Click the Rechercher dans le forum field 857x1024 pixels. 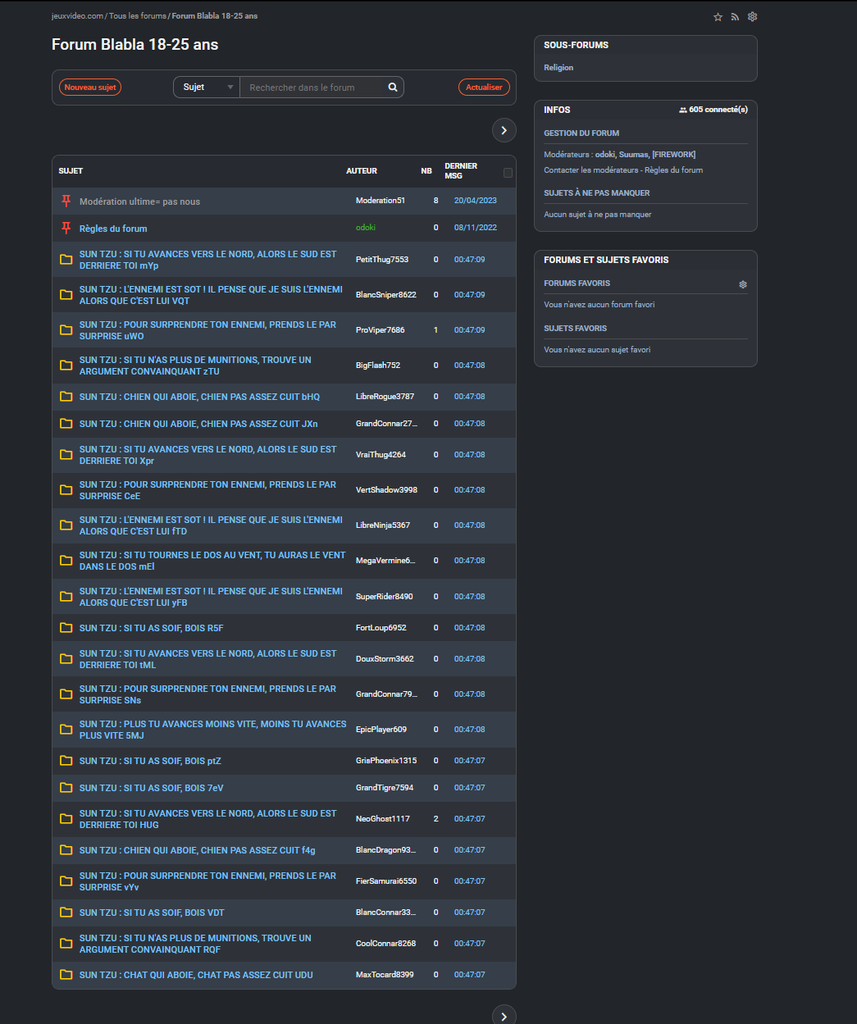click(315, 87)
